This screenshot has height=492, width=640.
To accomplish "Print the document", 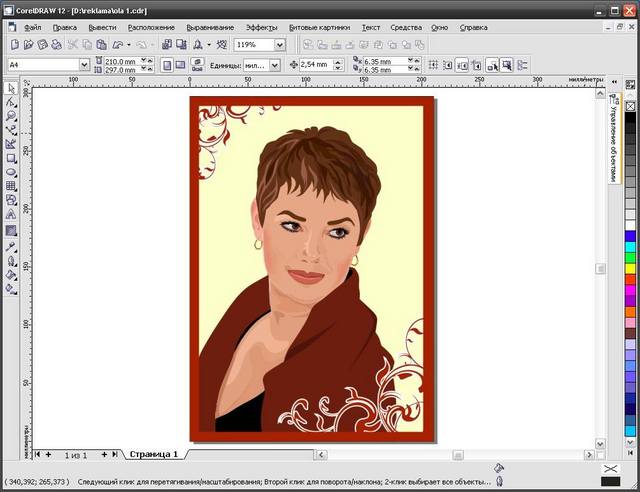I will [x=57, y=45].
